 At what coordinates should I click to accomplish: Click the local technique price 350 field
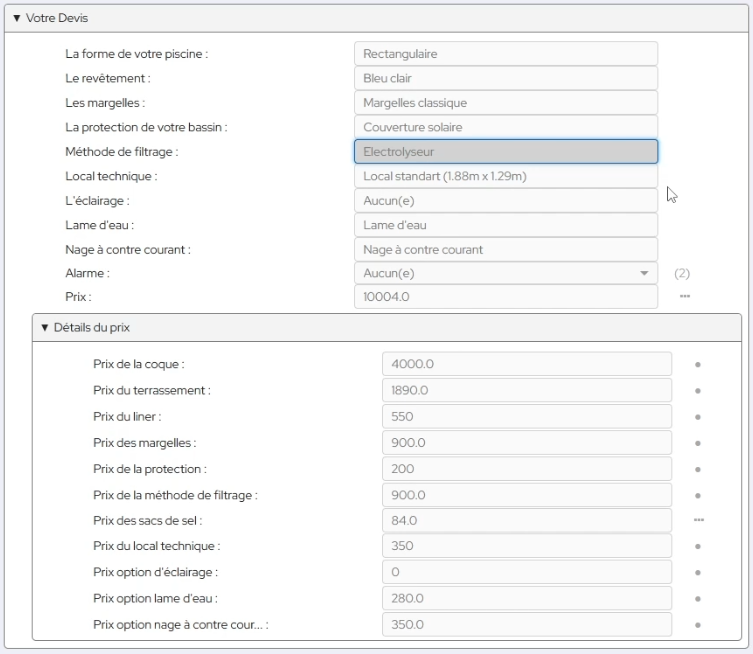click(527, 546)
